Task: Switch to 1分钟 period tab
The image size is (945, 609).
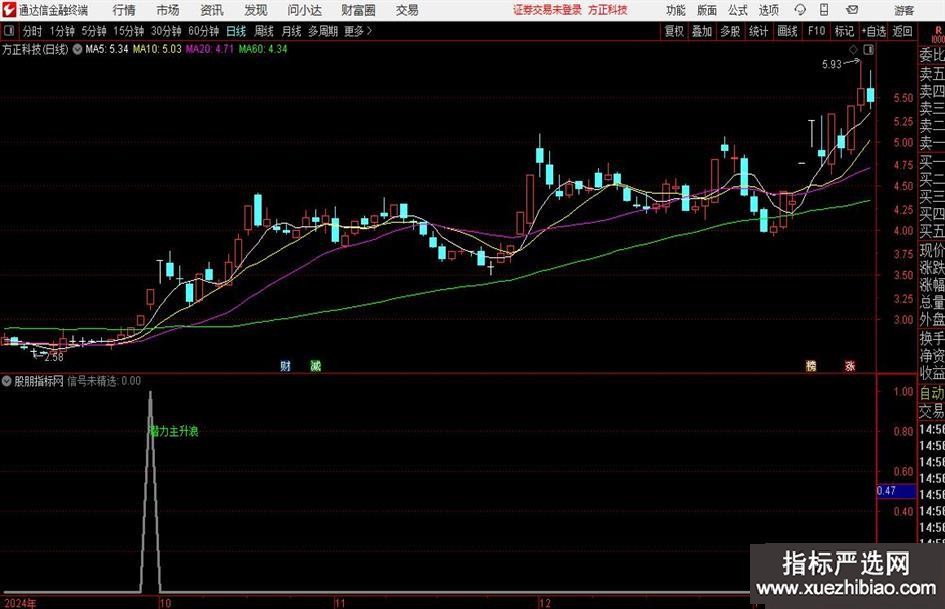Action: click(62, 31)
